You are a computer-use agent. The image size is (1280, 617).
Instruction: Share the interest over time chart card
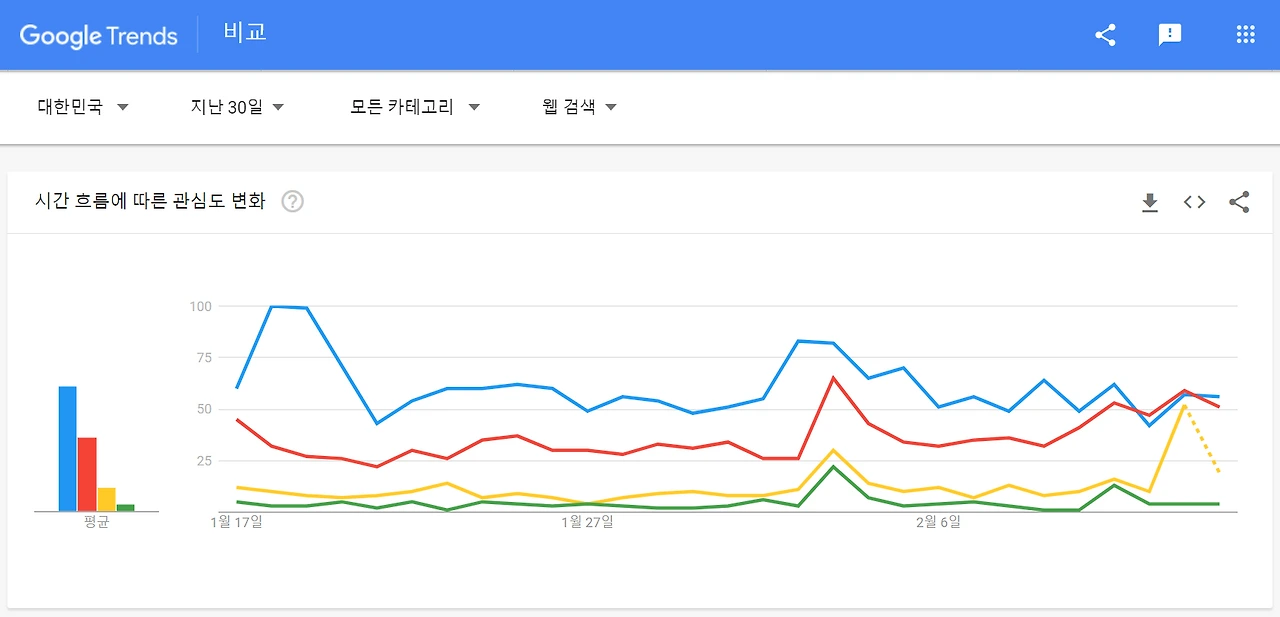point(1239,202)
